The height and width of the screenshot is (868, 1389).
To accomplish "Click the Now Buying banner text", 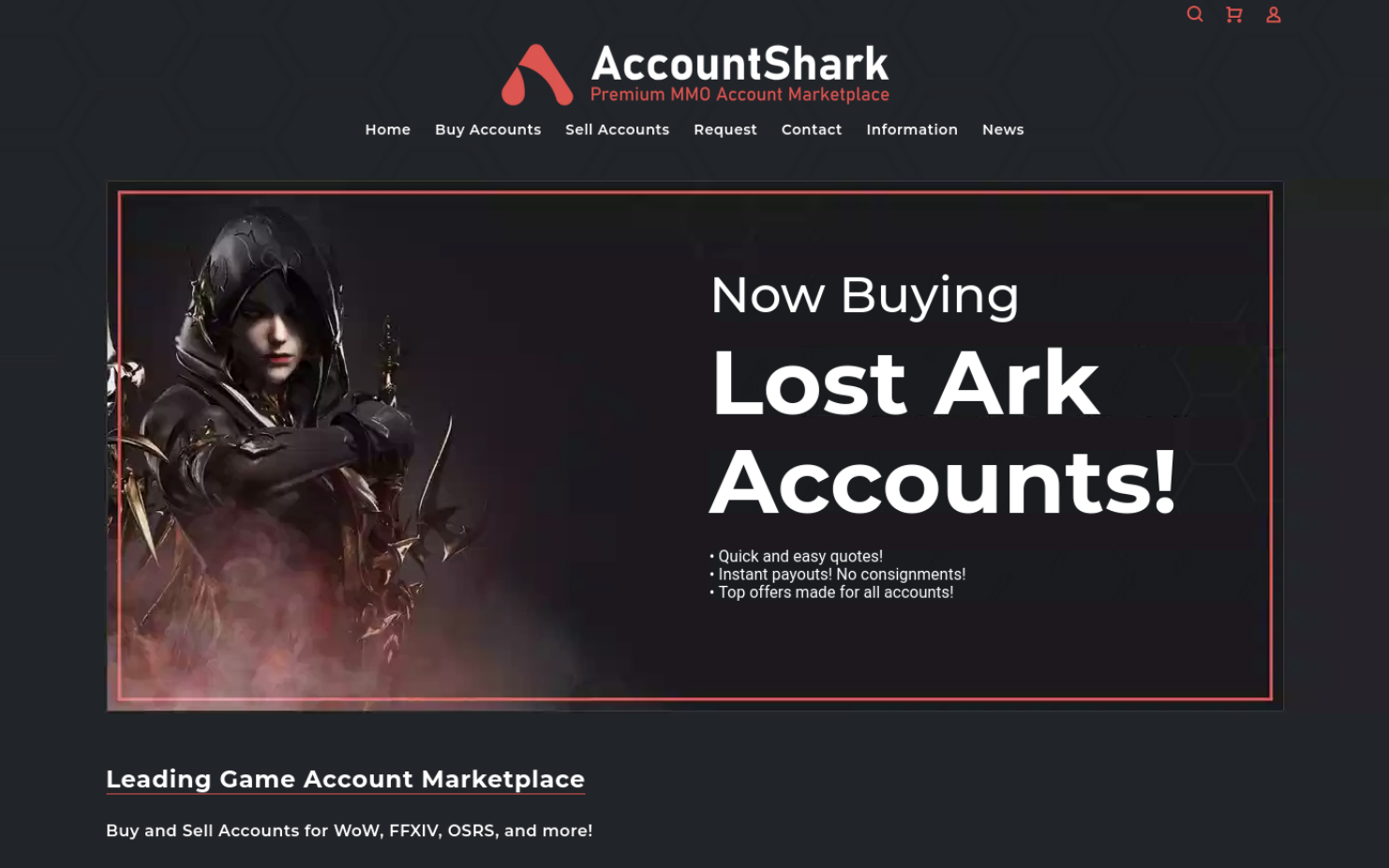I will [864, 296].
